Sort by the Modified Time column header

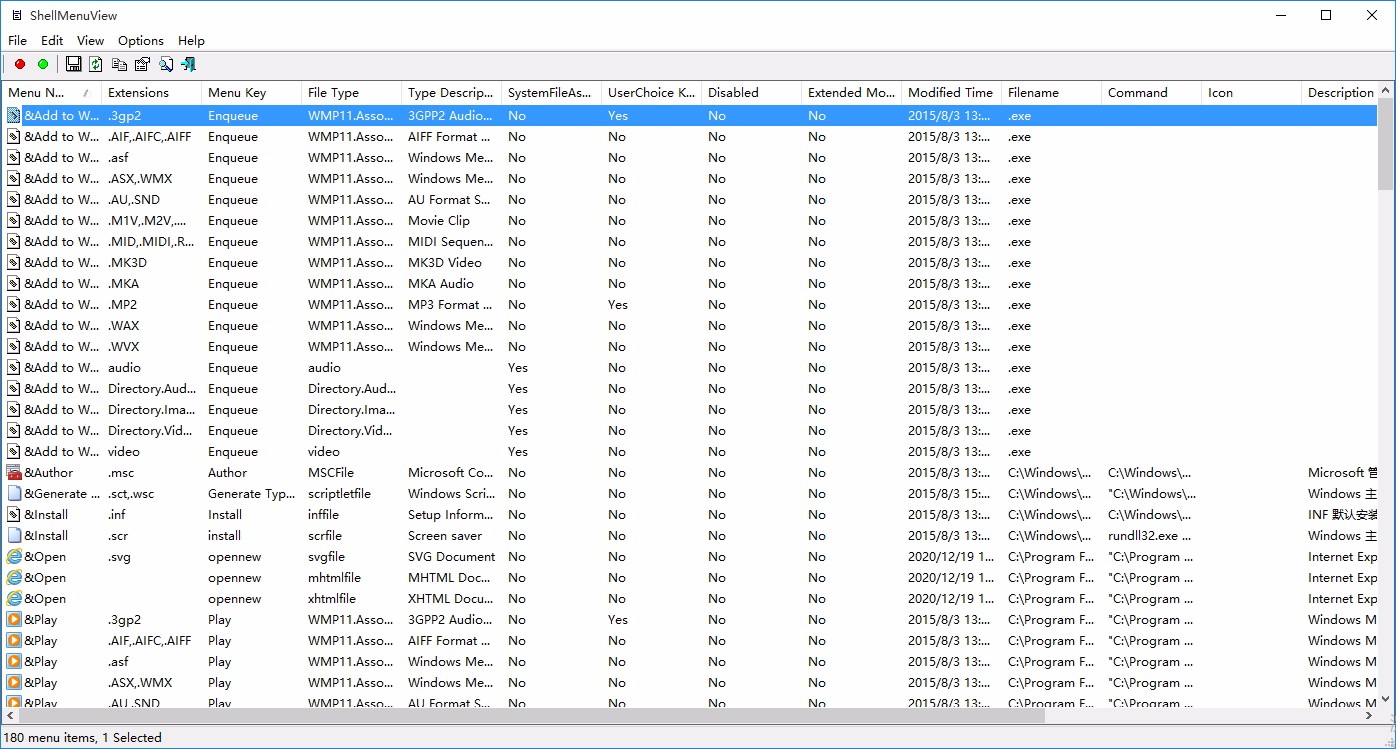[949, 92]
